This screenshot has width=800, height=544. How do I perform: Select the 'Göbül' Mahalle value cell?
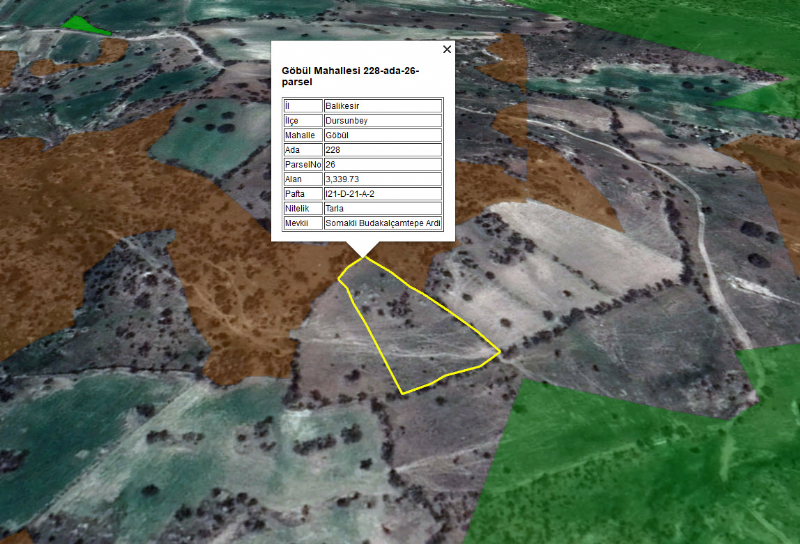(383, 135)
